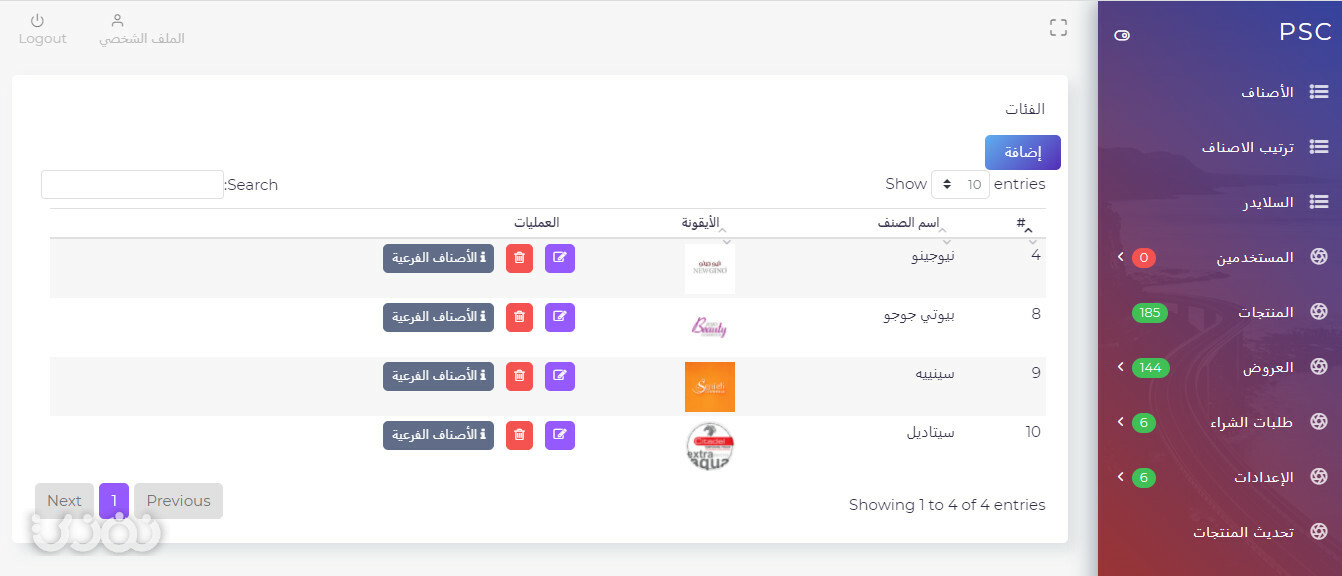The height and width of the screenshot is (576, 1342).
Task: Click trash icon in the سيتاديل row
Action: (x=519, y=435)
